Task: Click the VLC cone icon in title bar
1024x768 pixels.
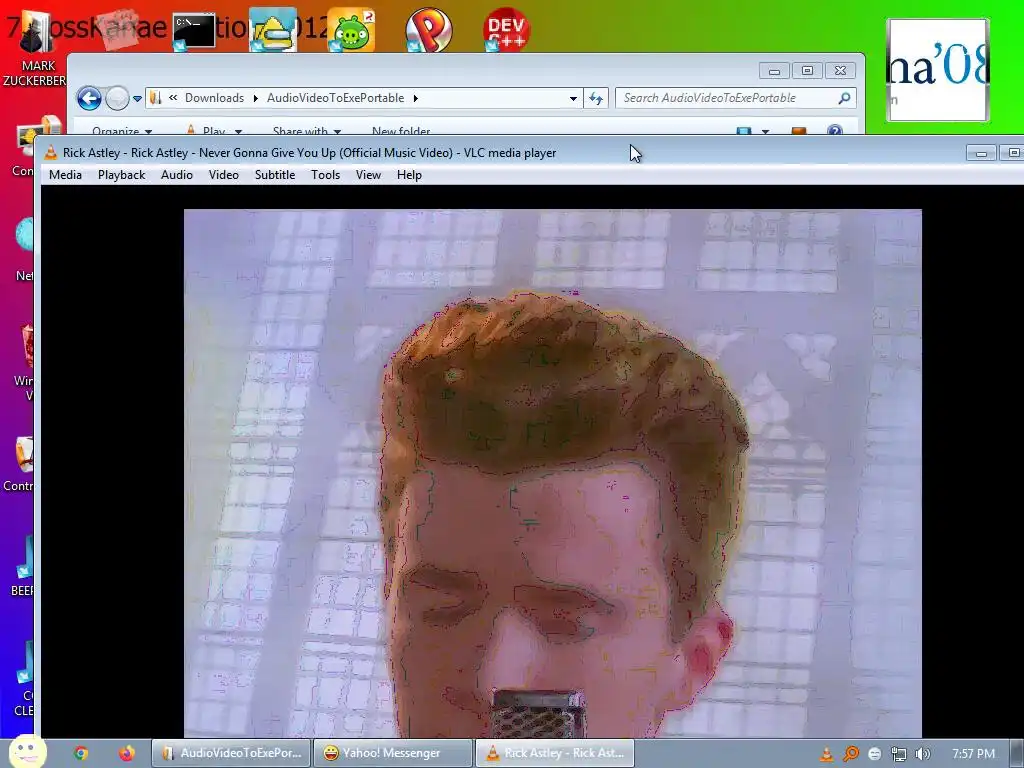Action: point(50,153)
